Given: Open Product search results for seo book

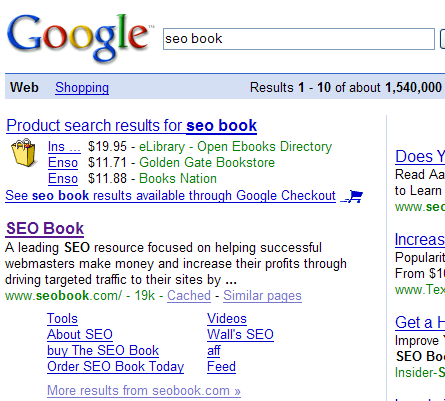Looking at the screenshot, I should click(x=132, y=126).
